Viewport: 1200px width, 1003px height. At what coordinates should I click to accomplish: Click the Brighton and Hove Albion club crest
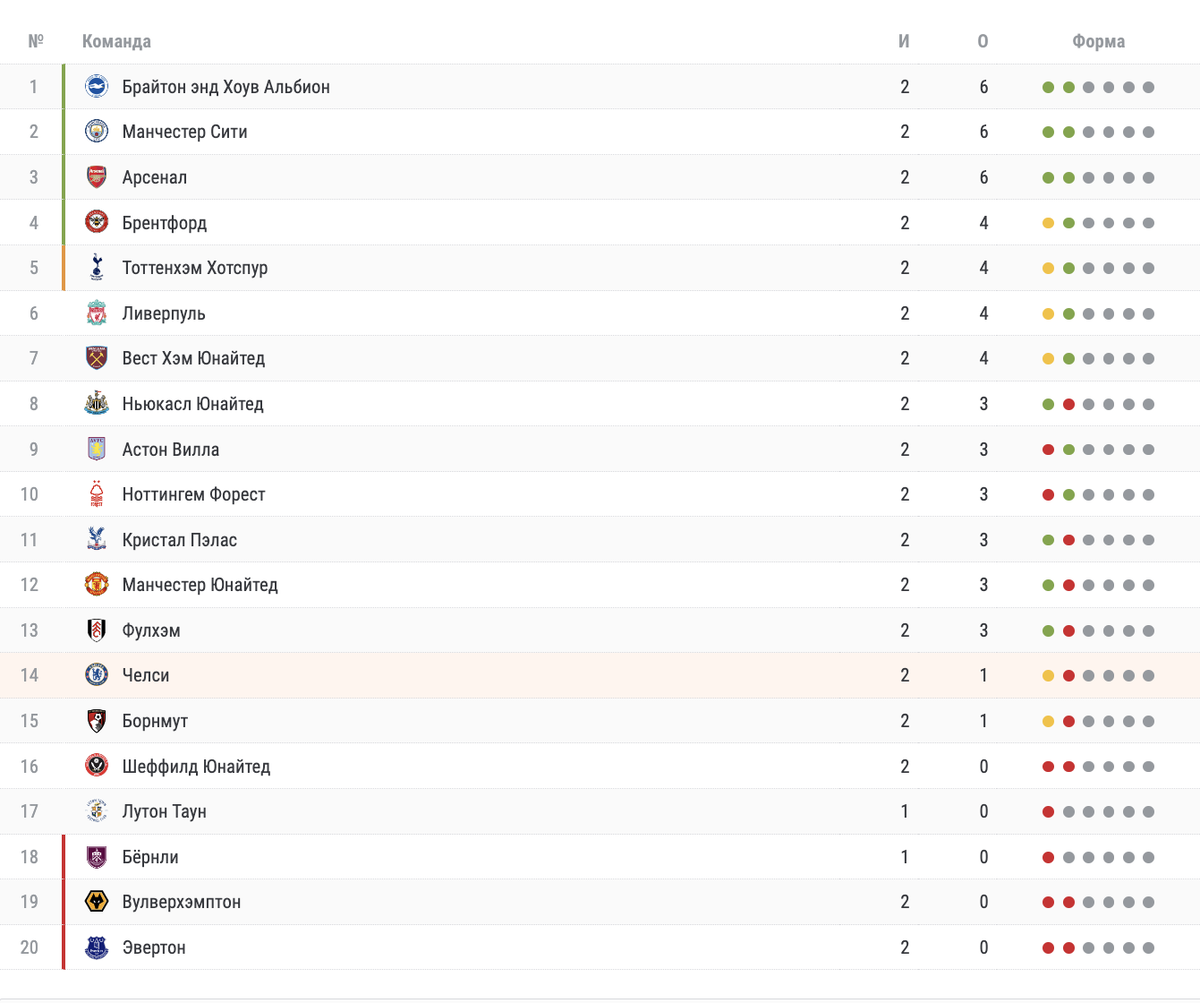[x=96, y=87]
